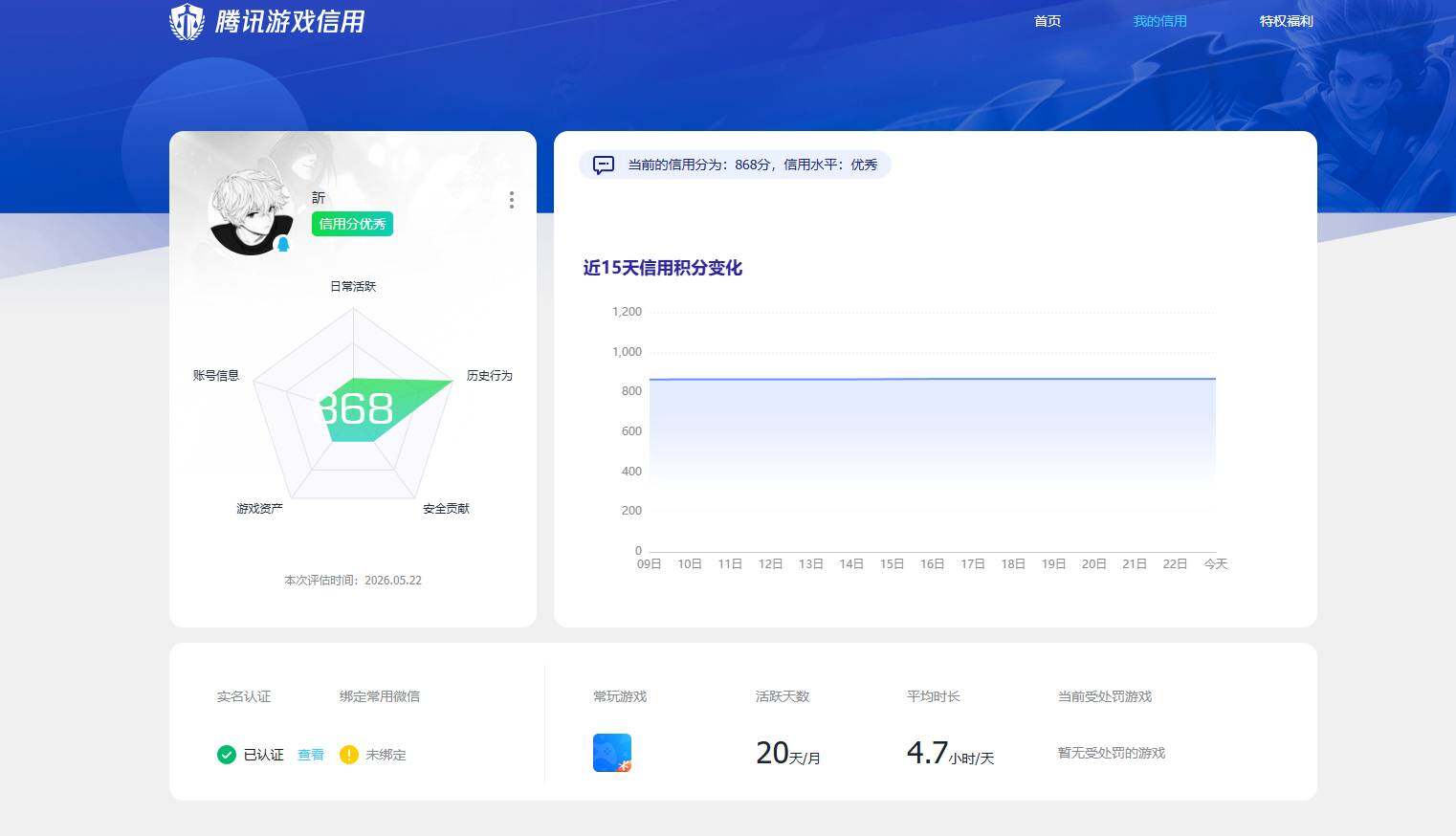Click the green verified checkmark icon
Image resolution: width=1456 pixels, height=836 pixels.
[x=227, y=755]
